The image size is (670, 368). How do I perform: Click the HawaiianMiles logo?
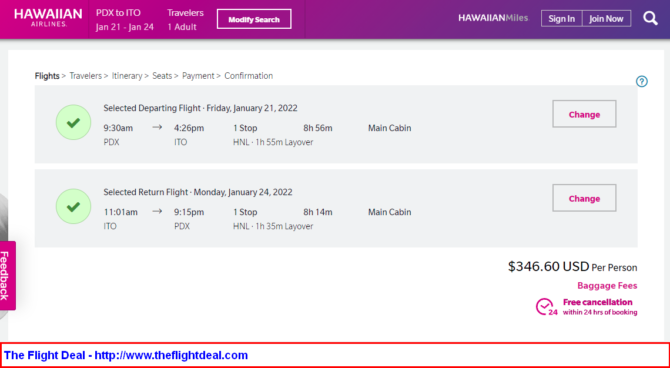pos(493,18)
